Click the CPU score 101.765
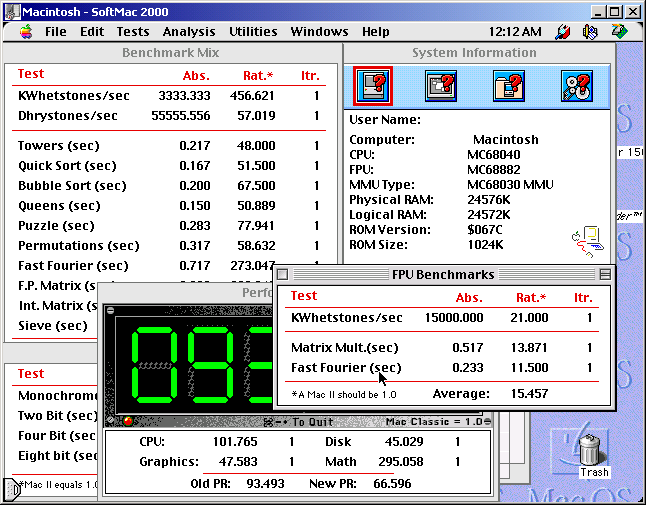 coord(235,442)
